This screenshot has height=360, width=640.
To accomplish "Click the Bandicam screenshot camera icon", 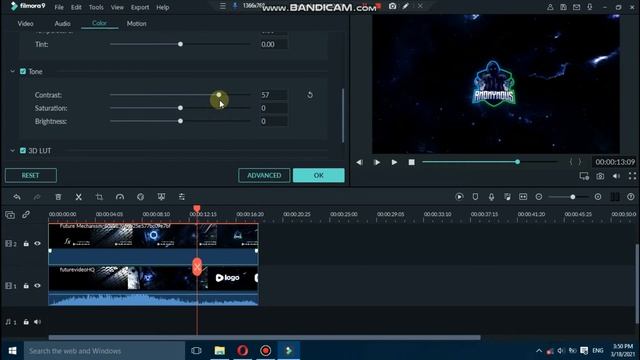I will click(392, 6).
